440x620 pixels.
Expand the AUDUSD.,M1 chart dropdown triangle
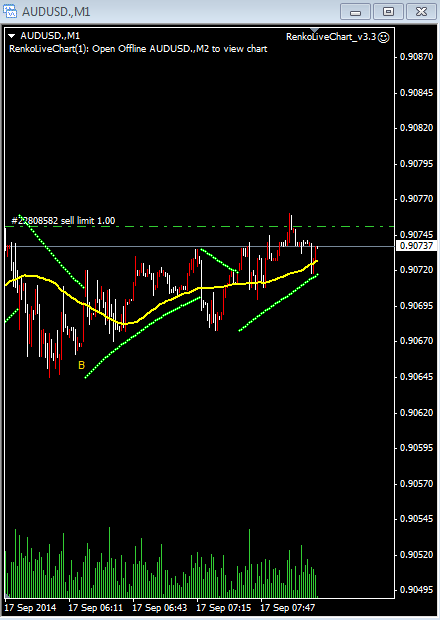12,36
